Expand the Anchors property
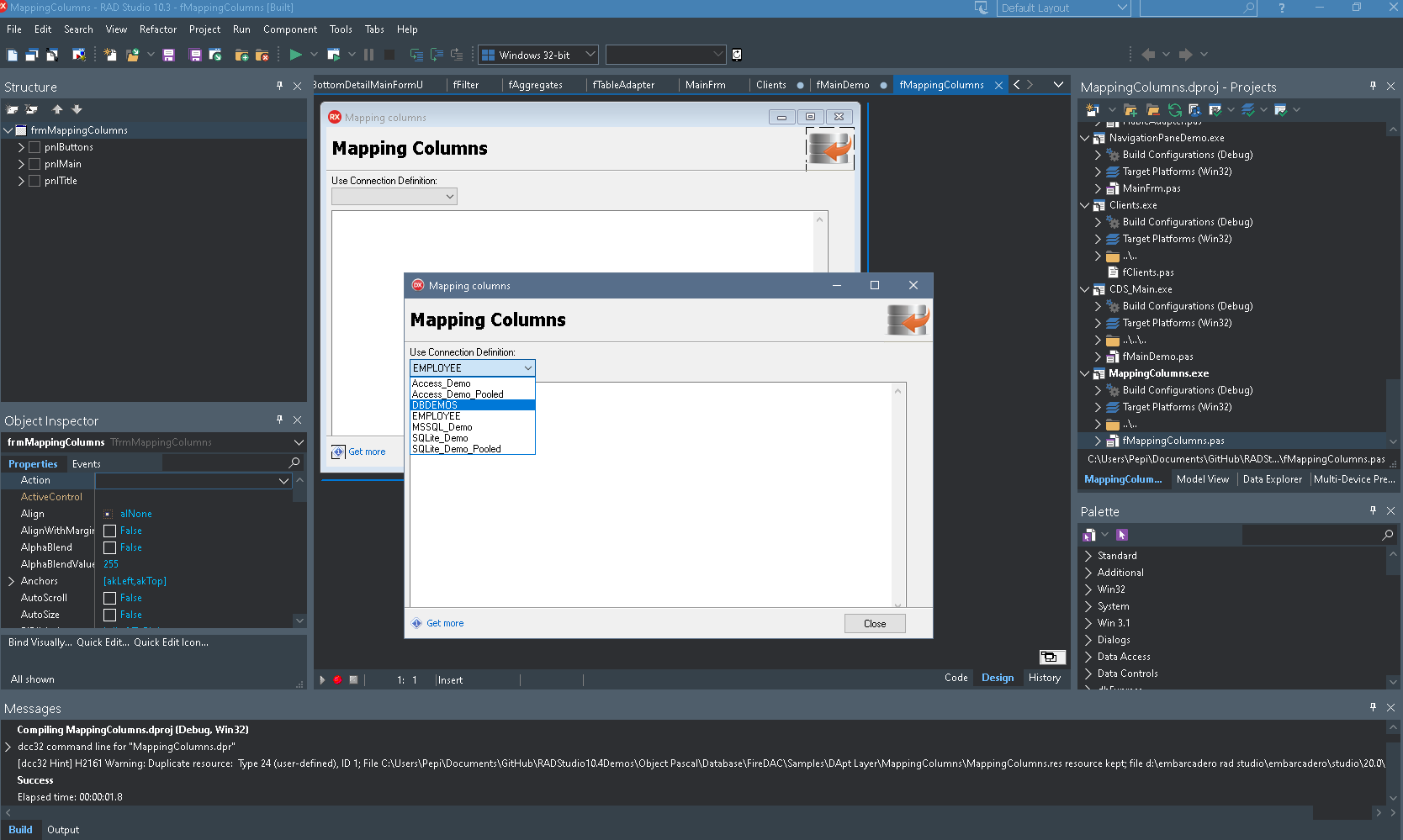 pyautogui.click(x=11, y=581)
